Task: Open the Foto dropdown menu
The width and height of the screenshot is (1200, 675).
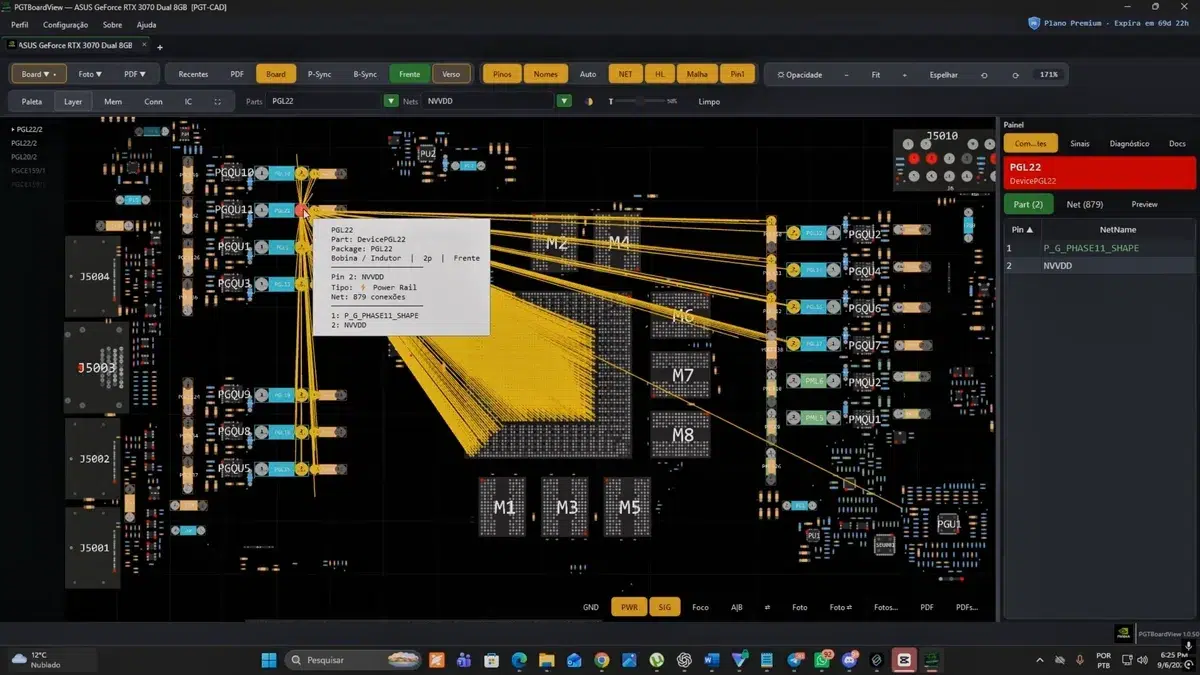Action: (90, 74)
